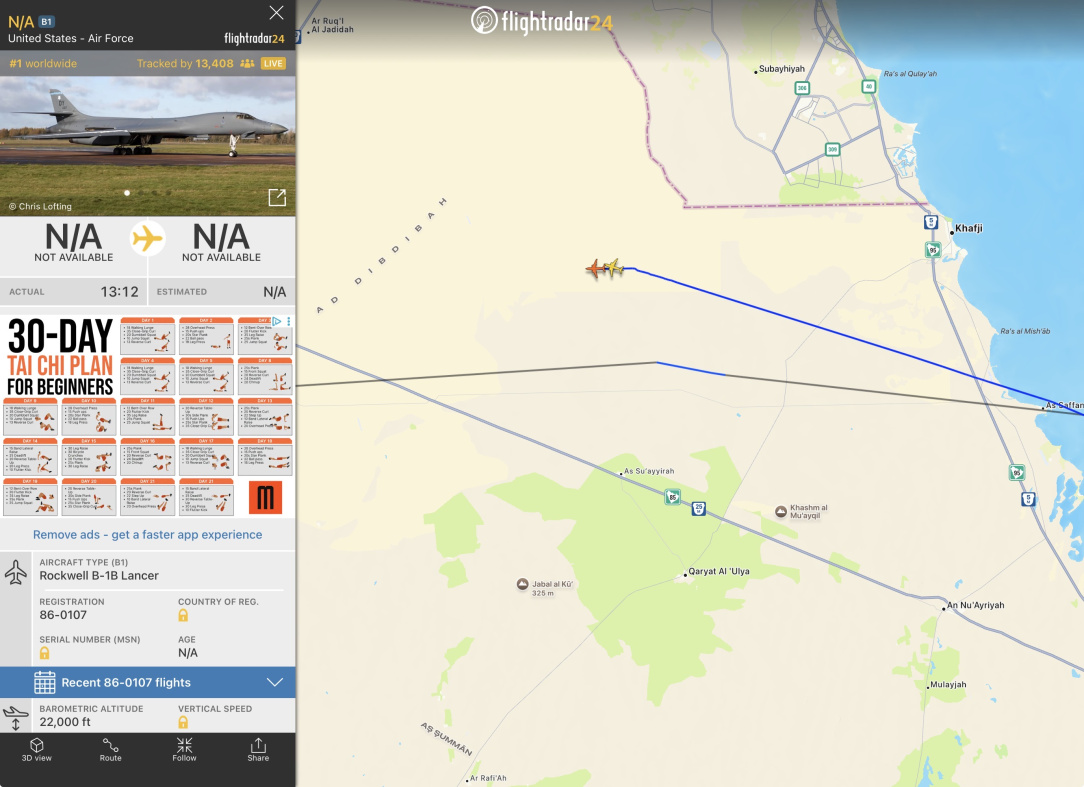The height and width of the screenshot is (787, 1084).
Task: Click the Ar Rafi'Ah town label
Action: (x=488, y=778)
